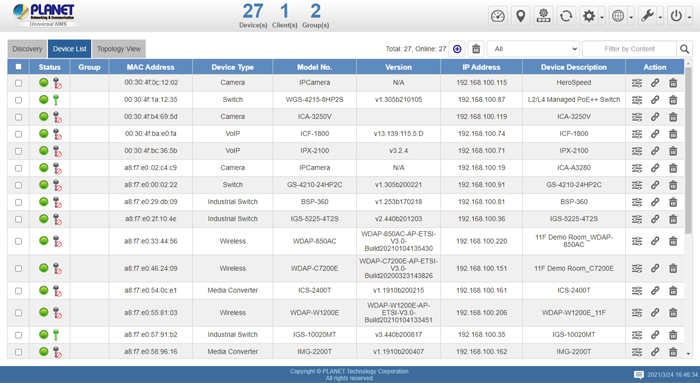Click the Filter by Content input field
This screenshot has width=700, height=383.
pos(629,49)
